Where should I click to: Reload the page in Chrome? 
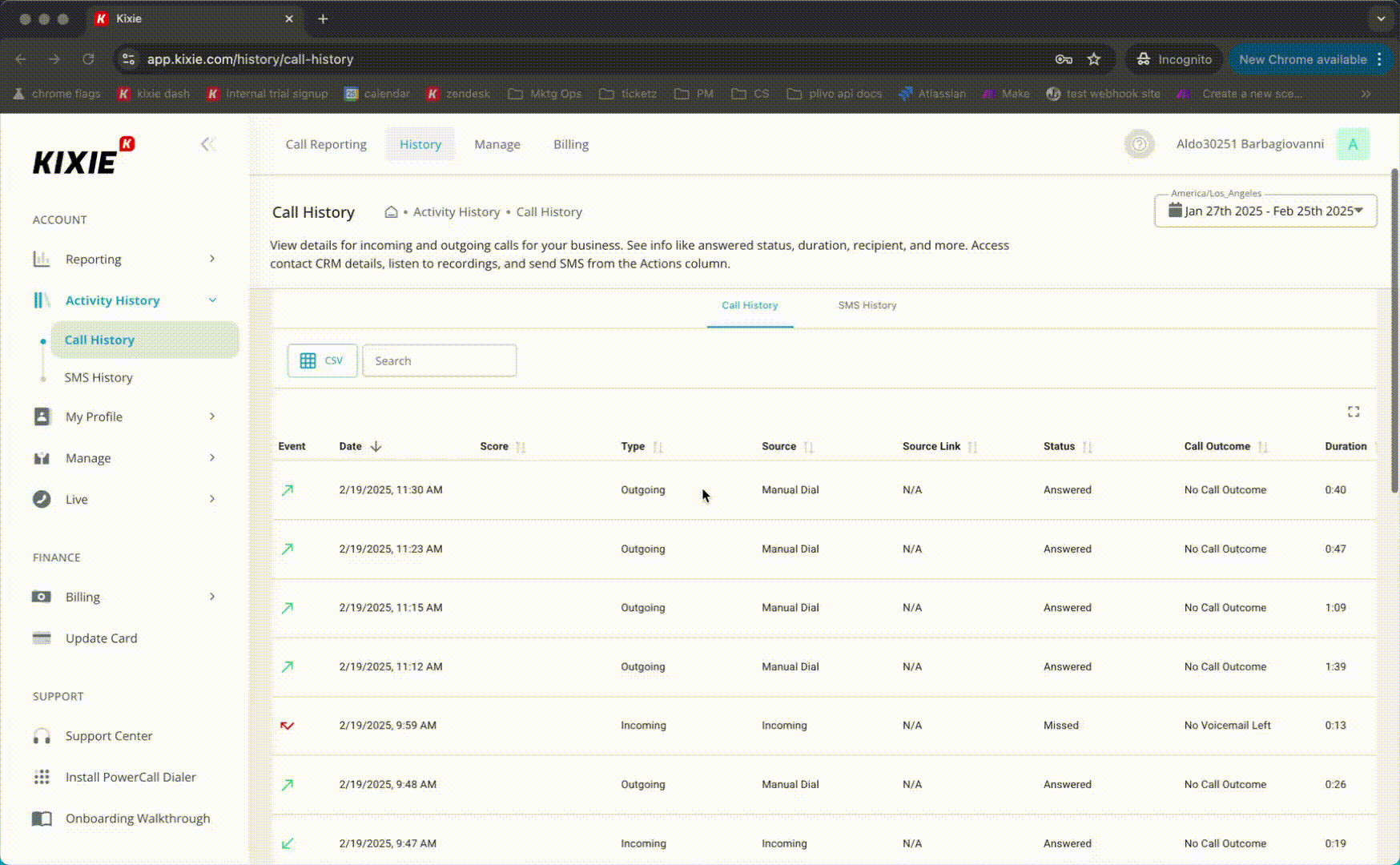pyautogui.click(x=88, y=59)
